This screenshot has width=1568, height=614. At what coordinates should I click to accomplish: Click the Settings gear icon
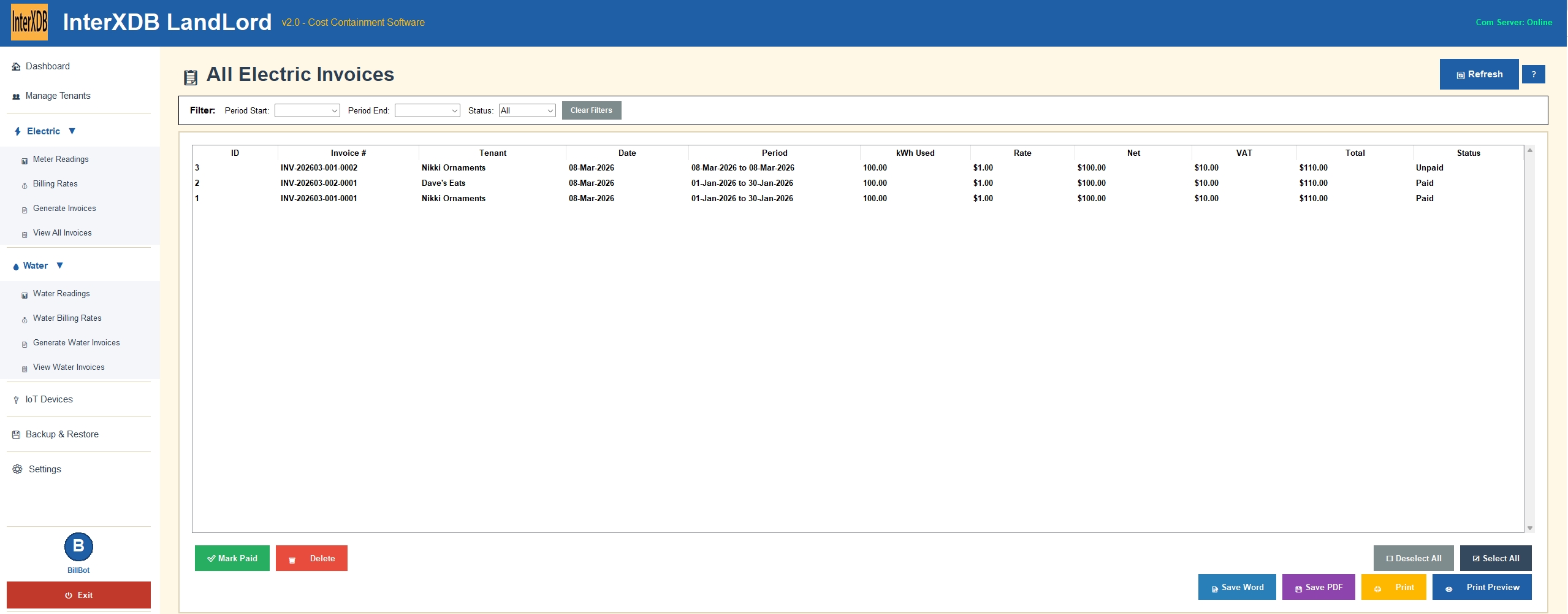17,469
